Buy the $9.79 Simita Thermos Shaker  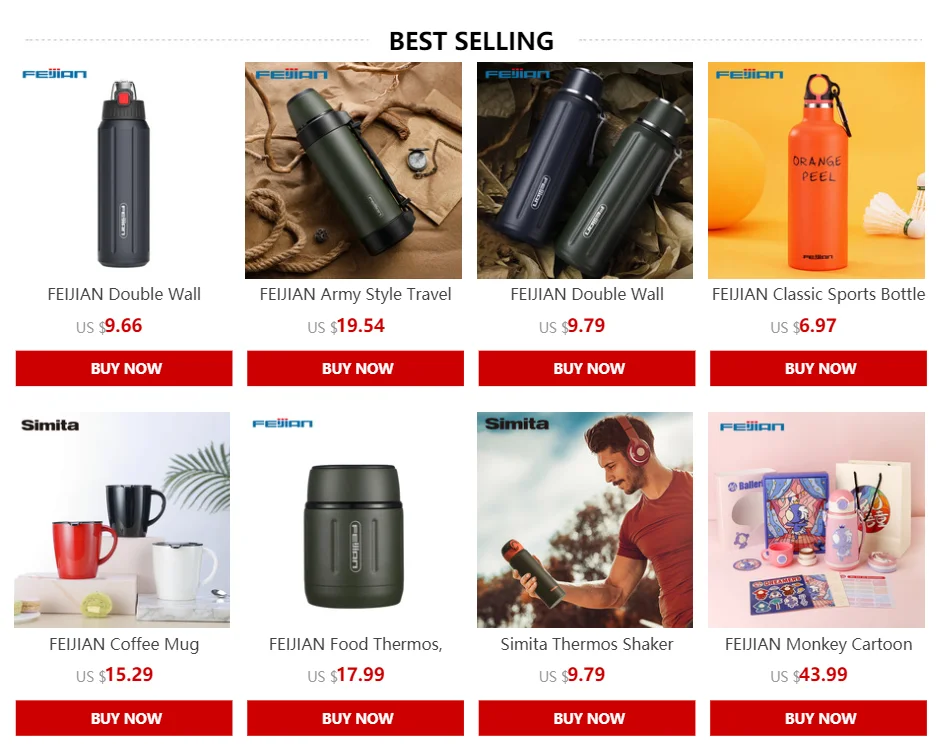[587, 718]
